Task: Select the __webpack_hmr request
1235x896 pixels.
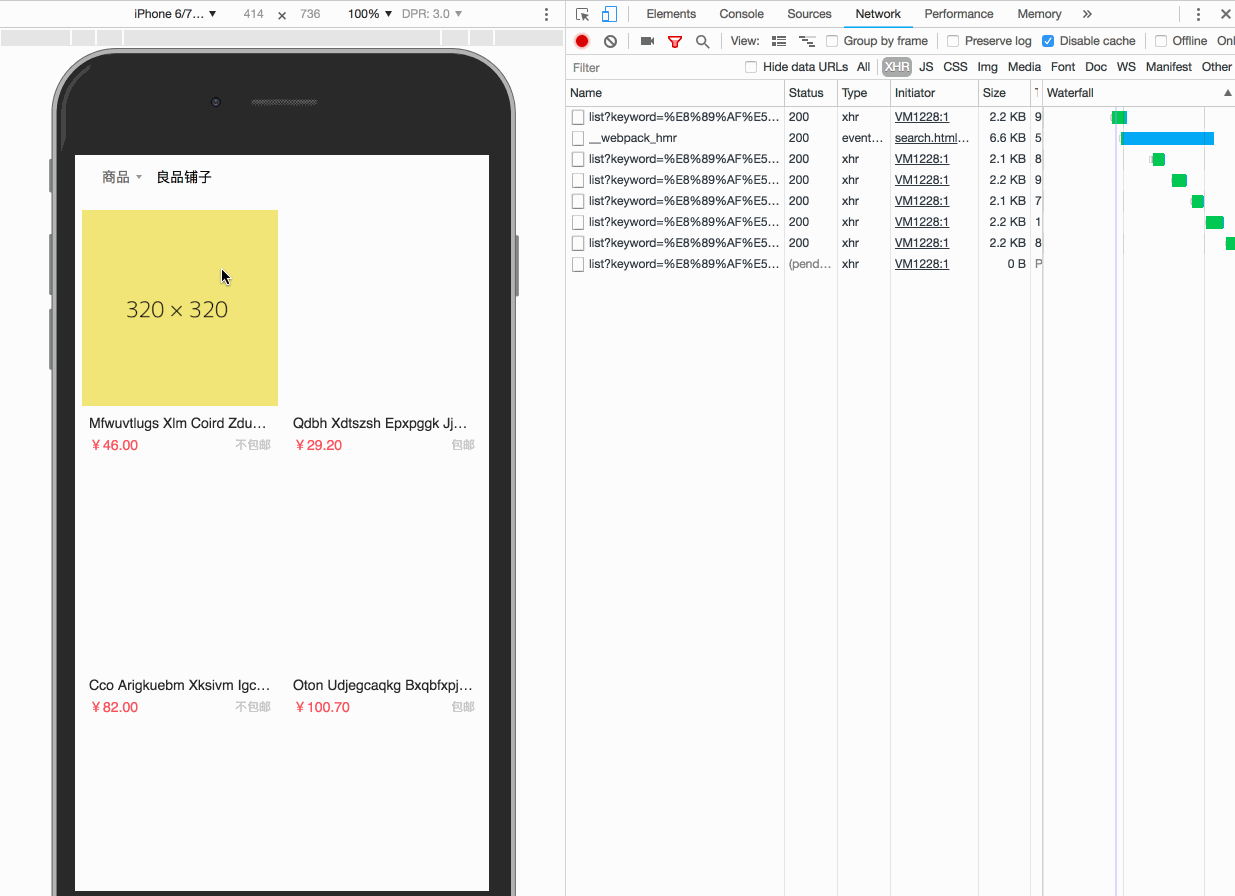Action: [x=633, y=138]
